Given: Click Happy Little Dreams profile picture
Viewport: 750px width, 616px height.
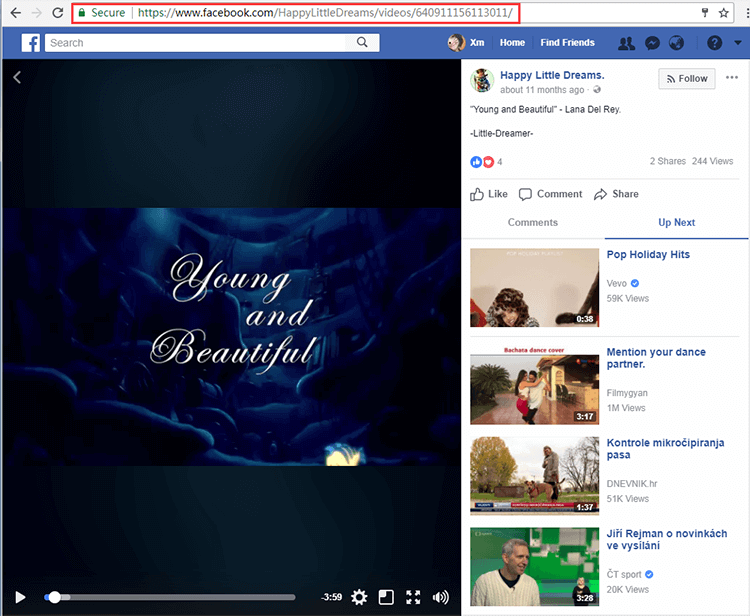Looking at the screenshot, I should (482, 80).
